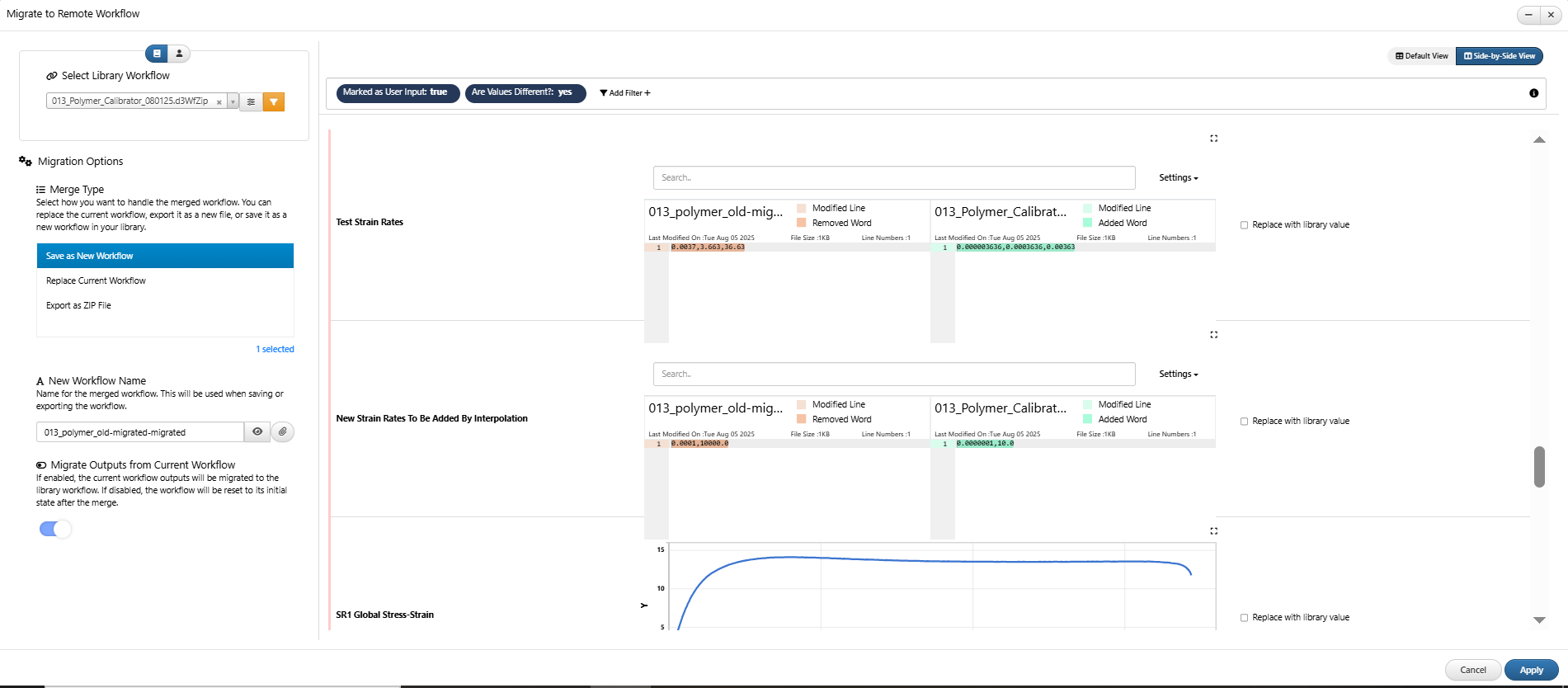Click '0.000003636,0.0003636,0.00363' added value text
The height and width of the screenshot is (688, 1568).
point(1015,247)
